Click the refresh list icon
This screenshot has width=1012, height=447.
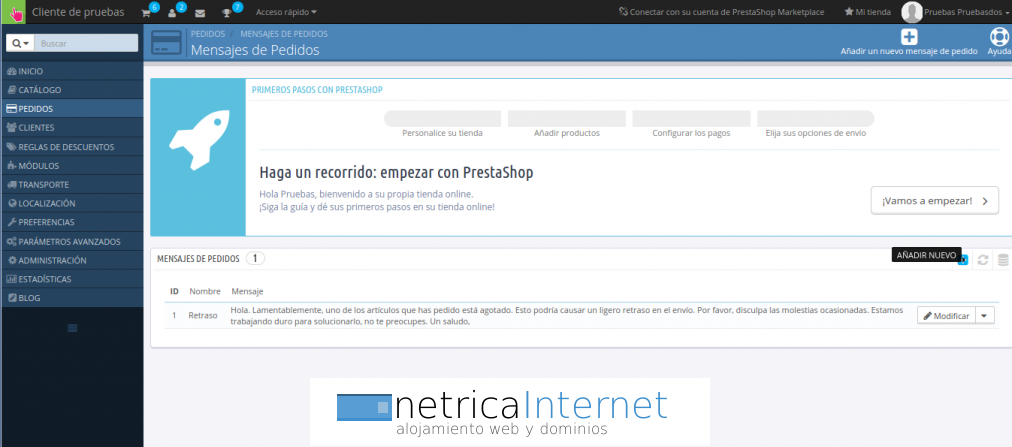[x=983, y=260]
